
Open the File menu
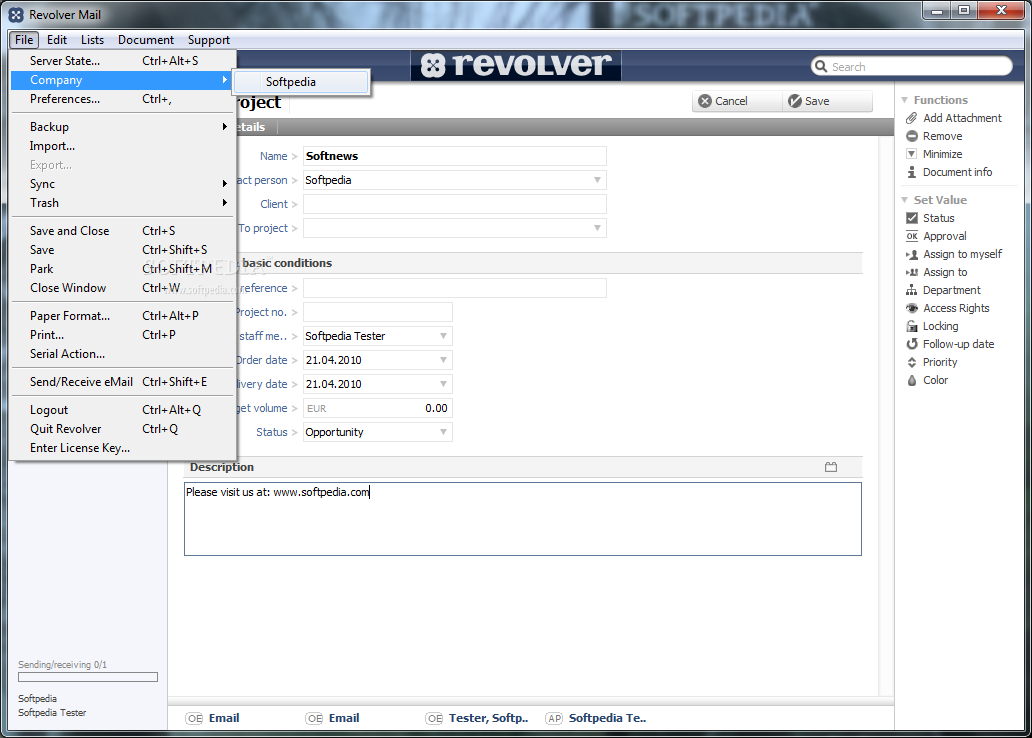pos(24,40)
